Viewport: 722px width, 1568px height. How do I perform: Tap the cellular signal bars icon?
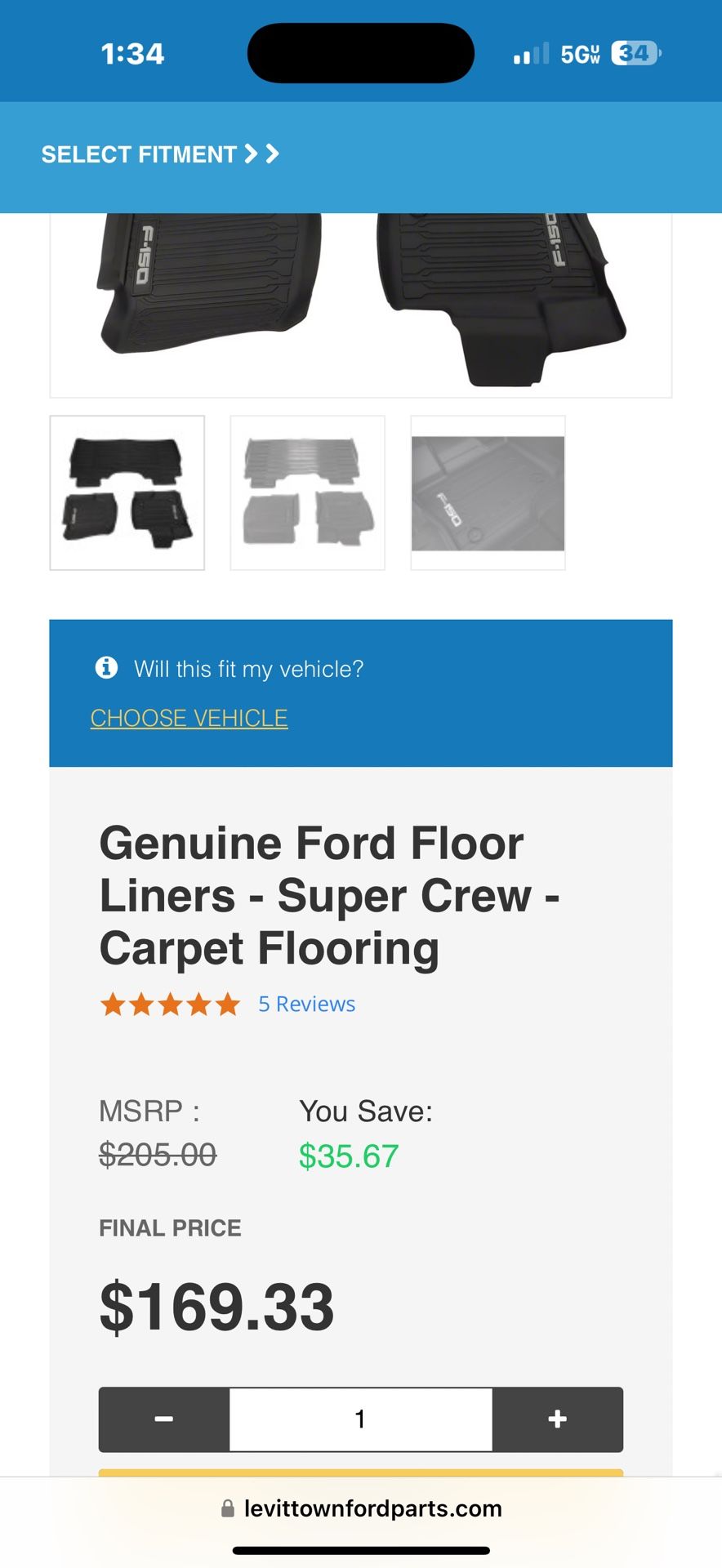tap(531, 55)
